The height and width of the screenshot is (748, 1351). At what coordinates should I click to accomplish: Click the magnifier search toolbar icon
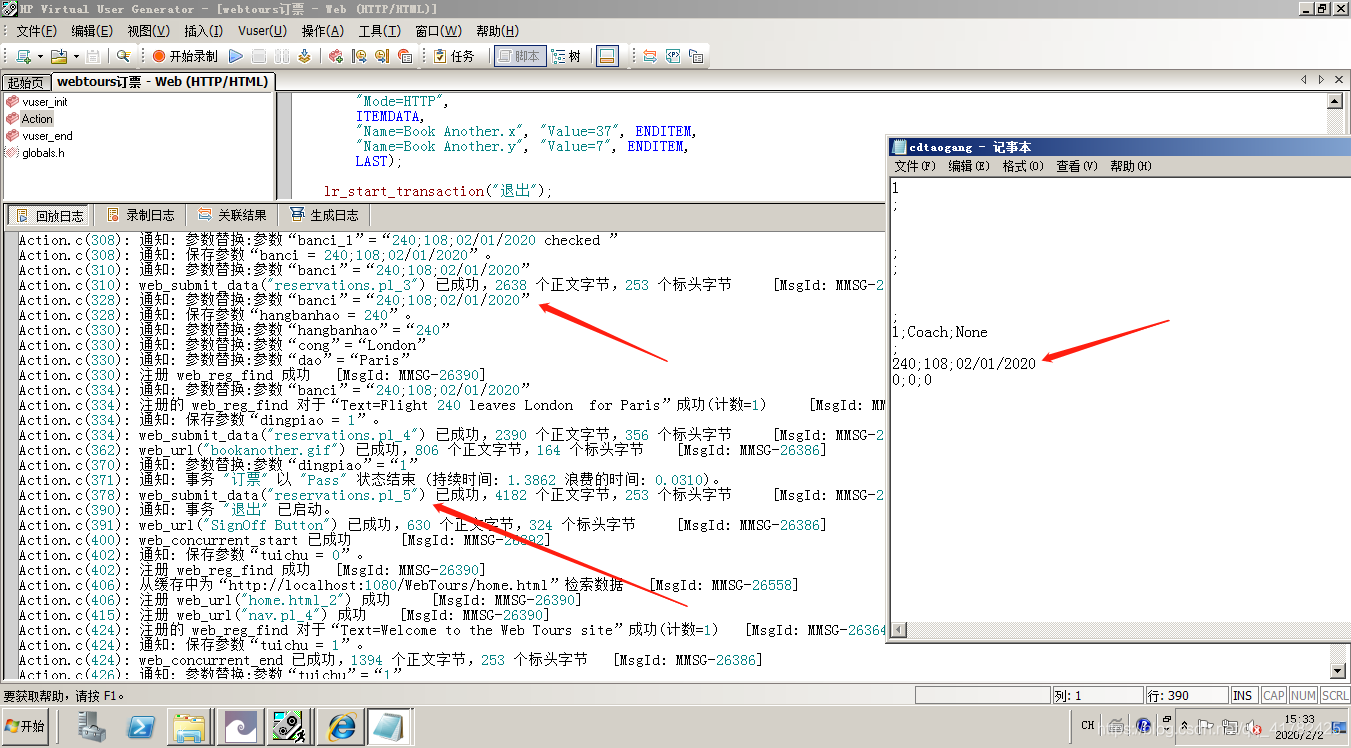(x=124, y=56)
